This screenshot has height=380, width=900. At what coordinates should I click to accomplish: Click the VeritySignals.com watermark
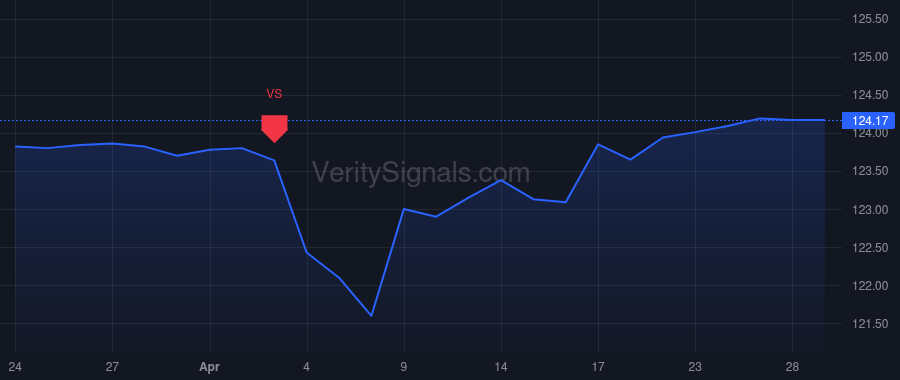[421, 173]
